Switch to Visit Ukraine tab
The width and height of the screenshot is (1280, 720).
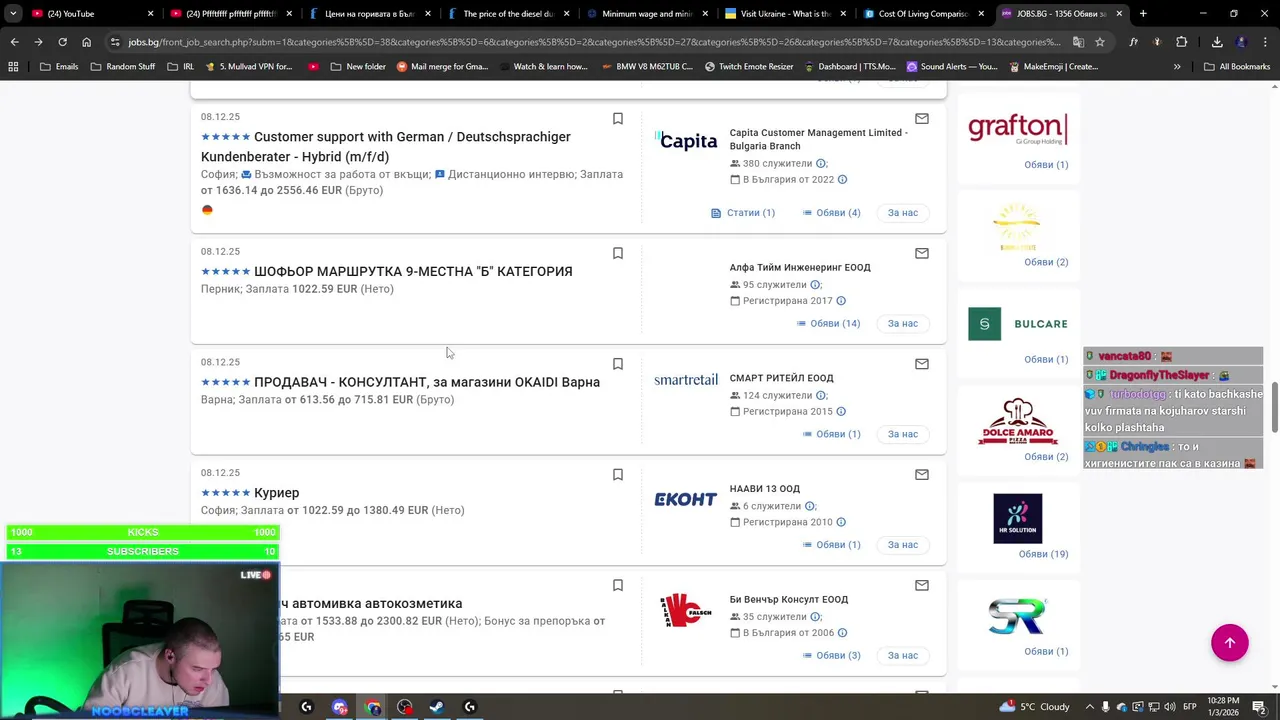[784, 14]
